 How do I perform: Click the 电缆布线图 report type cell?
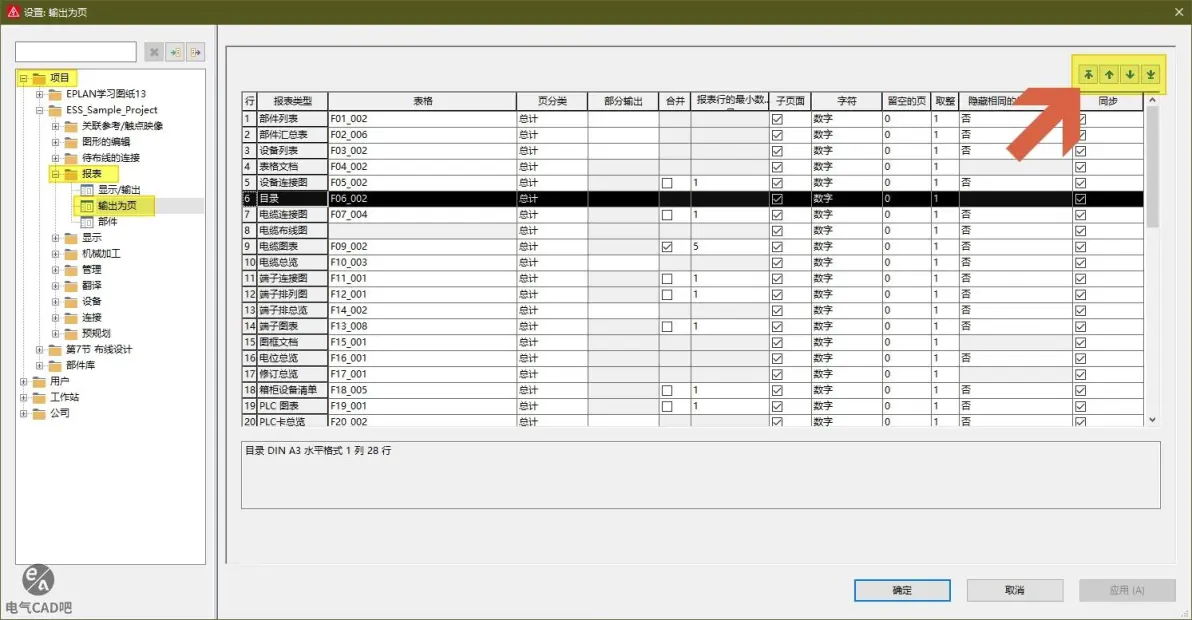293,231
